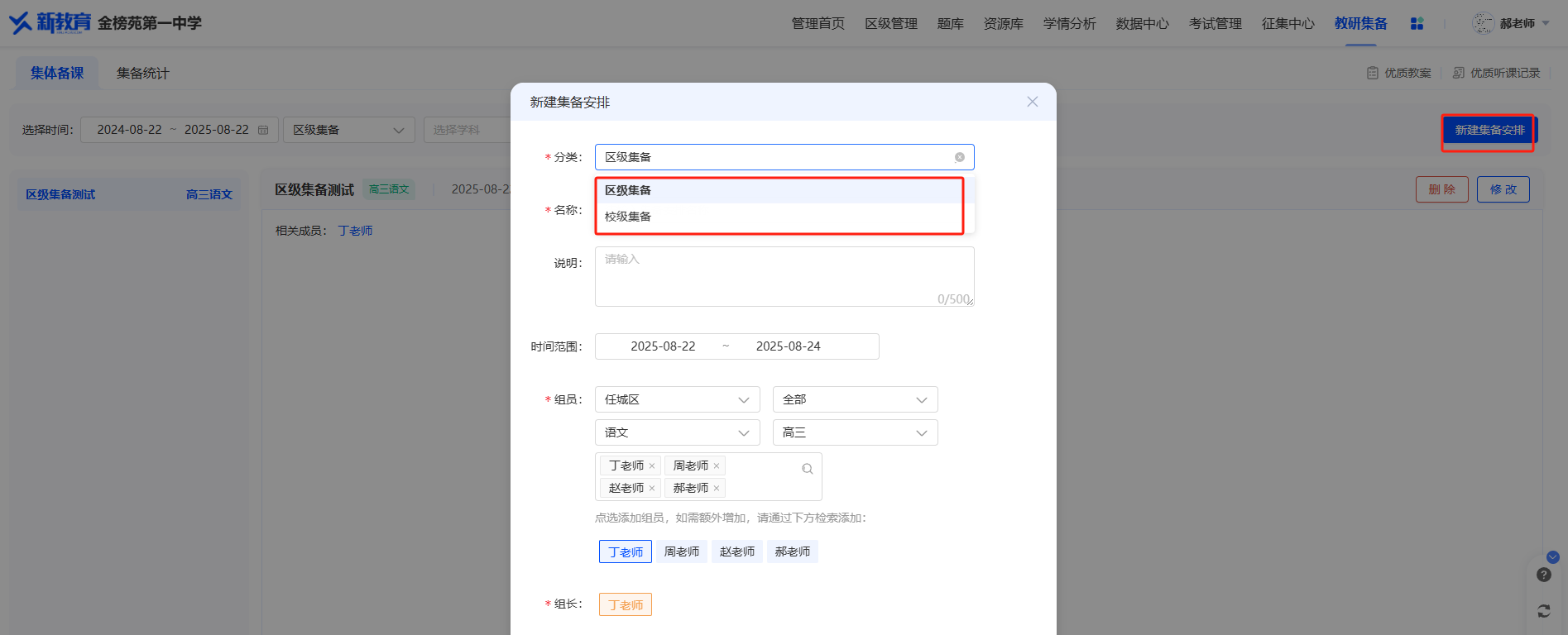This screenshot has height=635, width=1568.
Task: Click the 新建集备安排 button
Action: tap(1489, 131)
